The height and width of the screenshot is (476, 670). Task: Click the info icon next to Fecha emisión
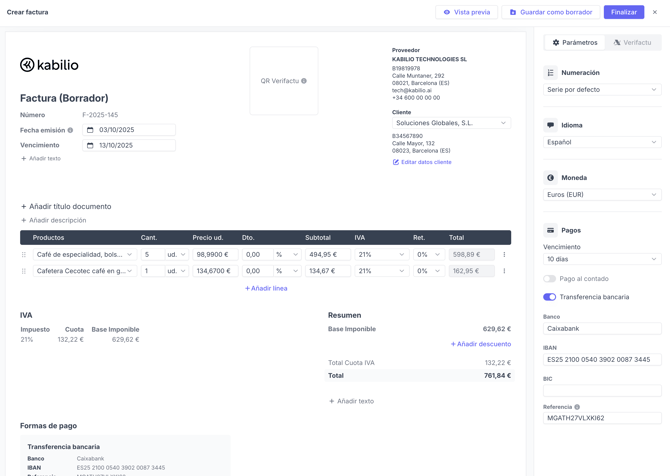pyautogui.click(x=70, y=130)
